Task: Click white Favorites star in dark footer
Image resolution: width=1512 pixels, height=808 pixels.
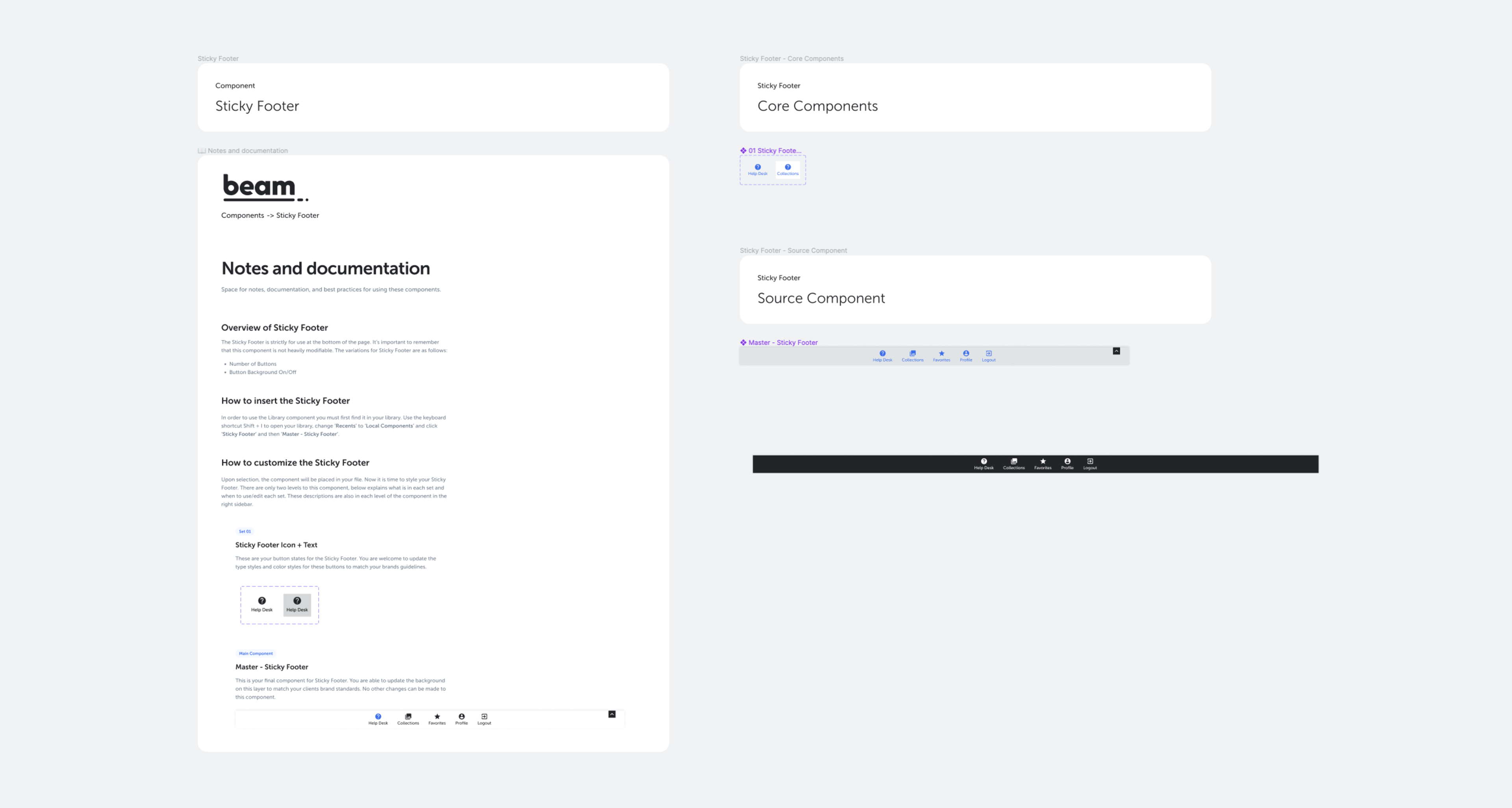Action: point(1042,462)
